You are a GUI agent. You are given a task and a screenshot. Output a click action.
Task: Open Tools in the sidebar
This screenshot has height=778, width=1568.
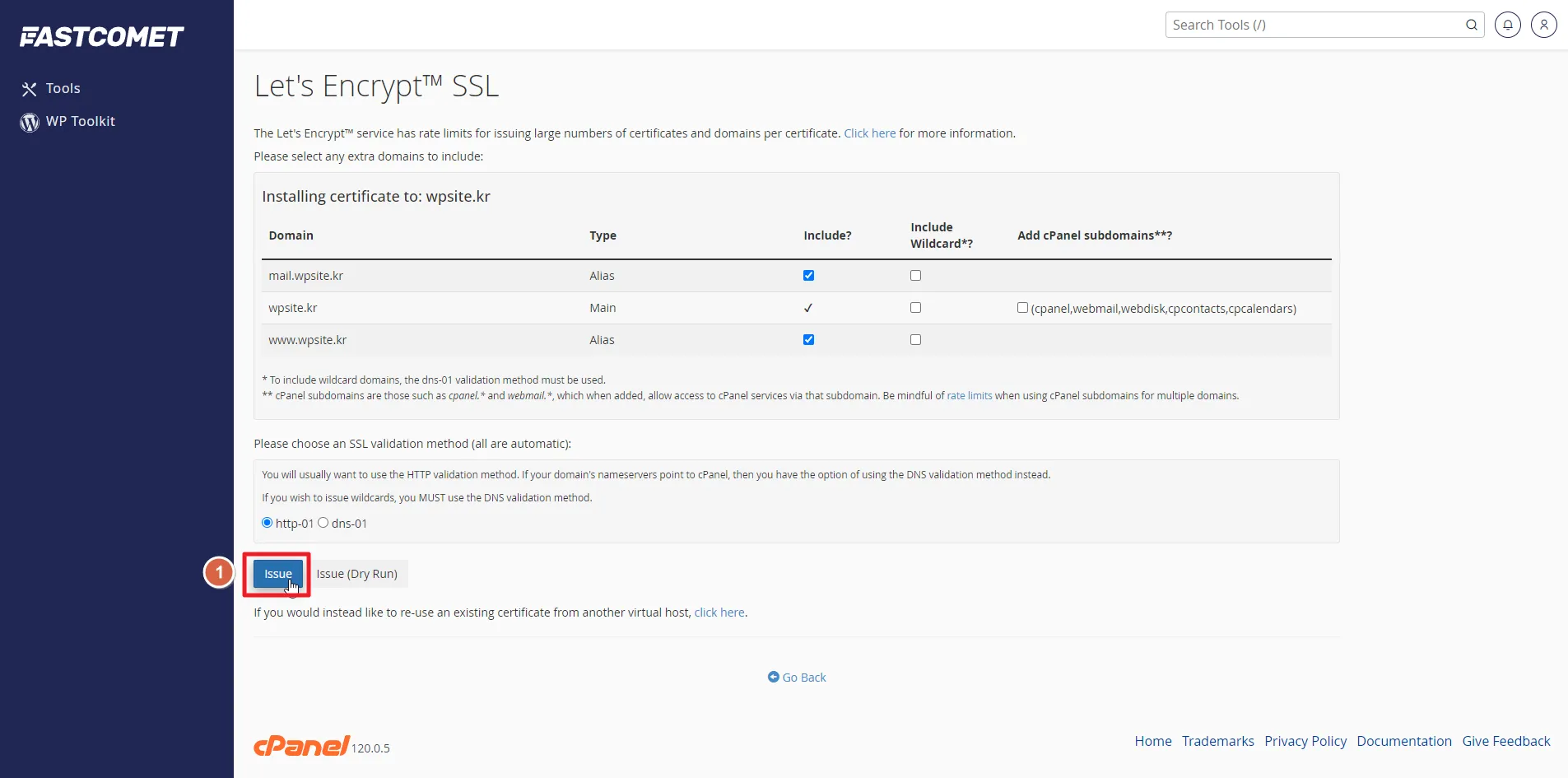[63, 88]
